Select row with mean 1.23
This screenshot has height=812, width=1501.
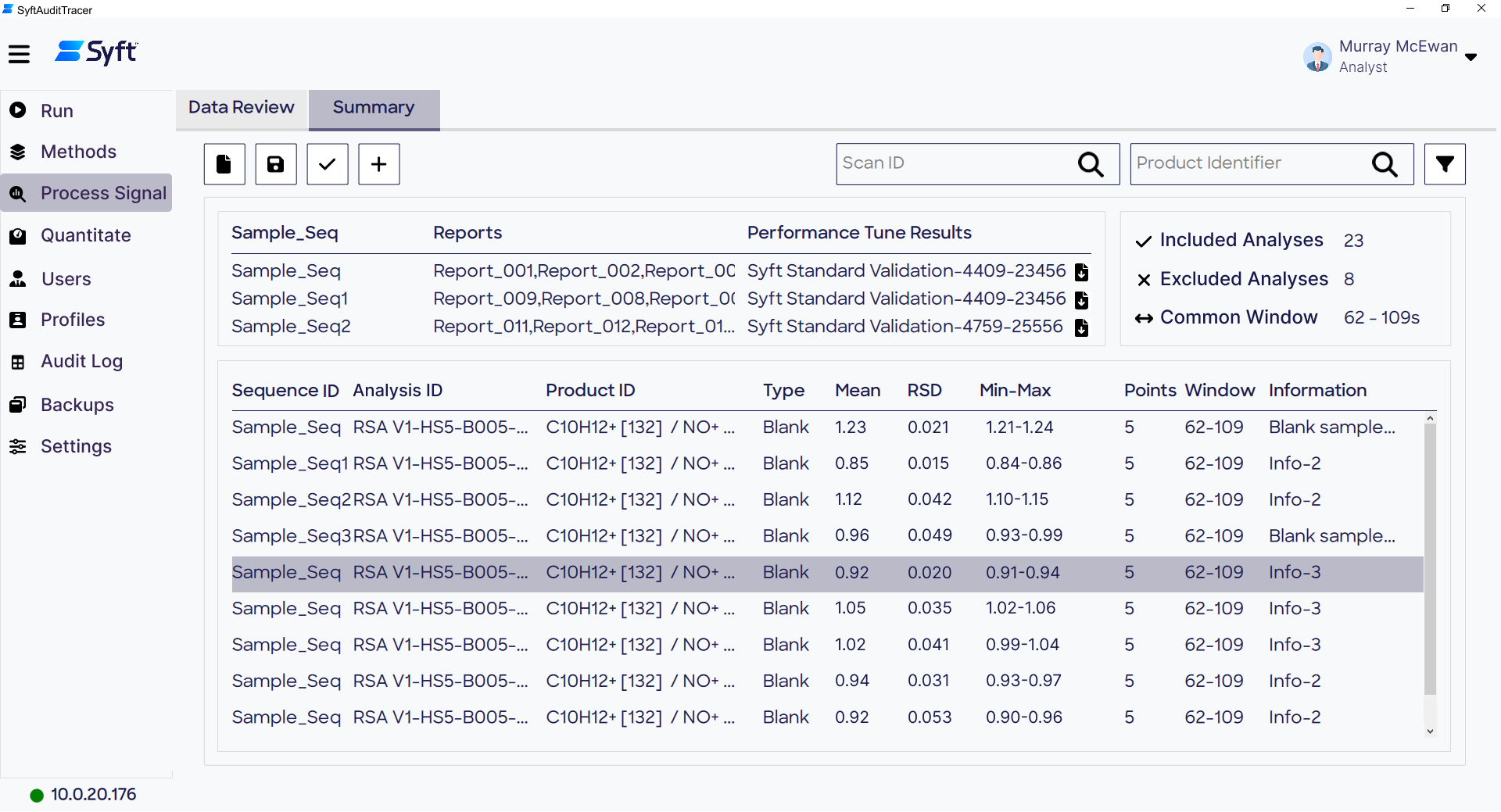(827, 427)
